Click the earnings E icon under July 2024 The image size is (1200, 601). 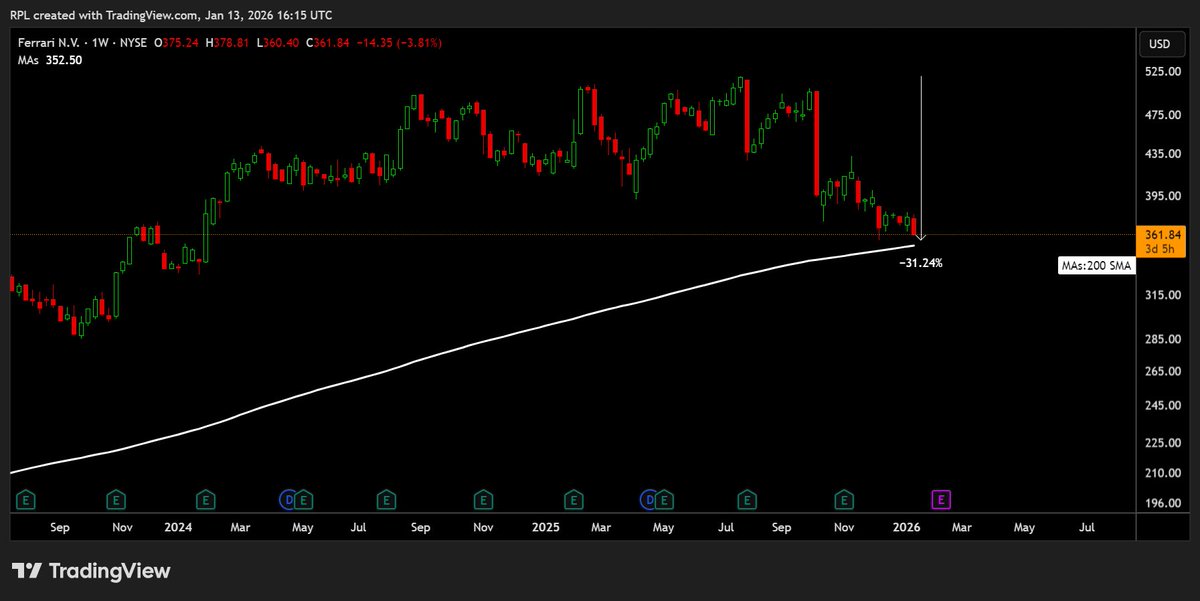coord(385,498)
